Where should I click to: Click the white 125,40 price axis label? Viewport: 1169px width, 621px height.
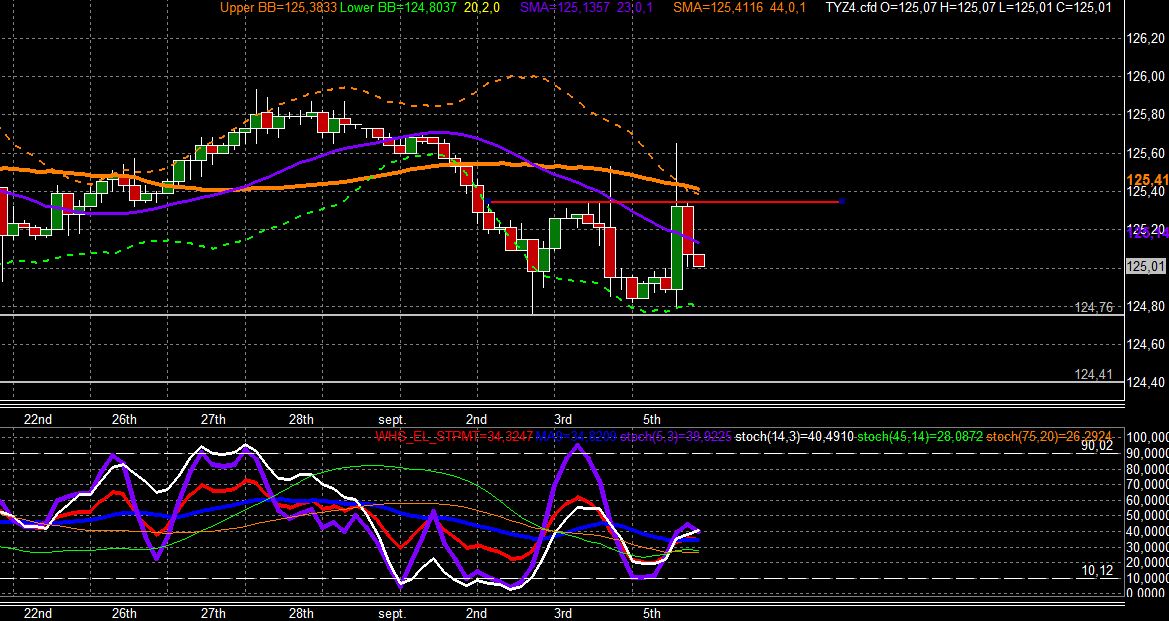pos(1147,192)
